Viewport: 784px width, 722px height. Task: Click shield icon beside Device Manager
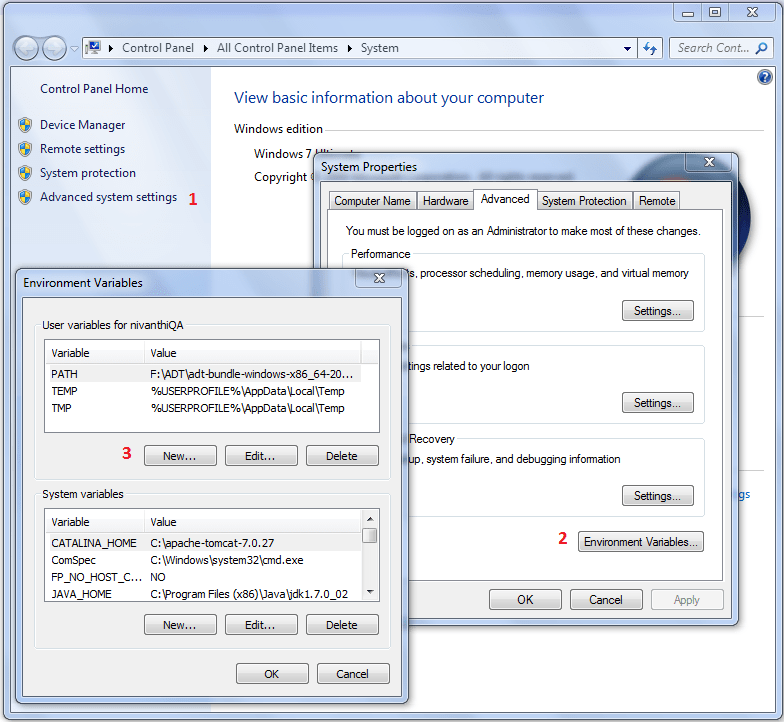tap(25, 125)
